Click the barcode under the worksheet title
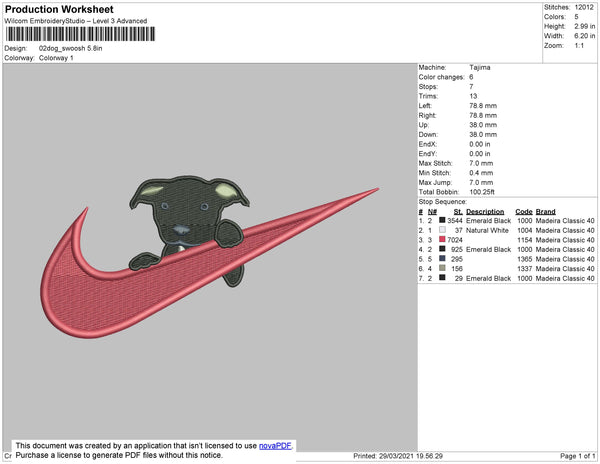Viewport: 600px width, 464px height. point(80,34)
